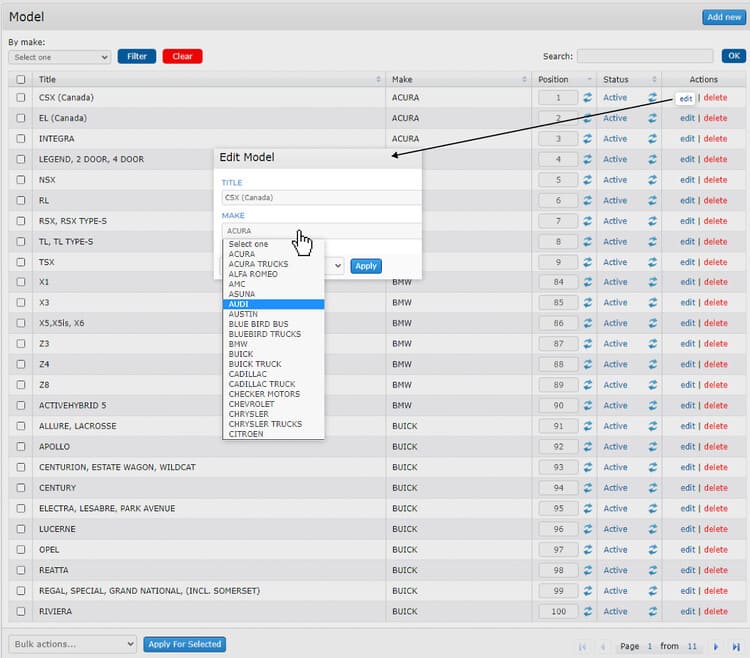This screenshot has height=658, width=750.
Task: Jump to last page arrow
Action: [736, 647]
